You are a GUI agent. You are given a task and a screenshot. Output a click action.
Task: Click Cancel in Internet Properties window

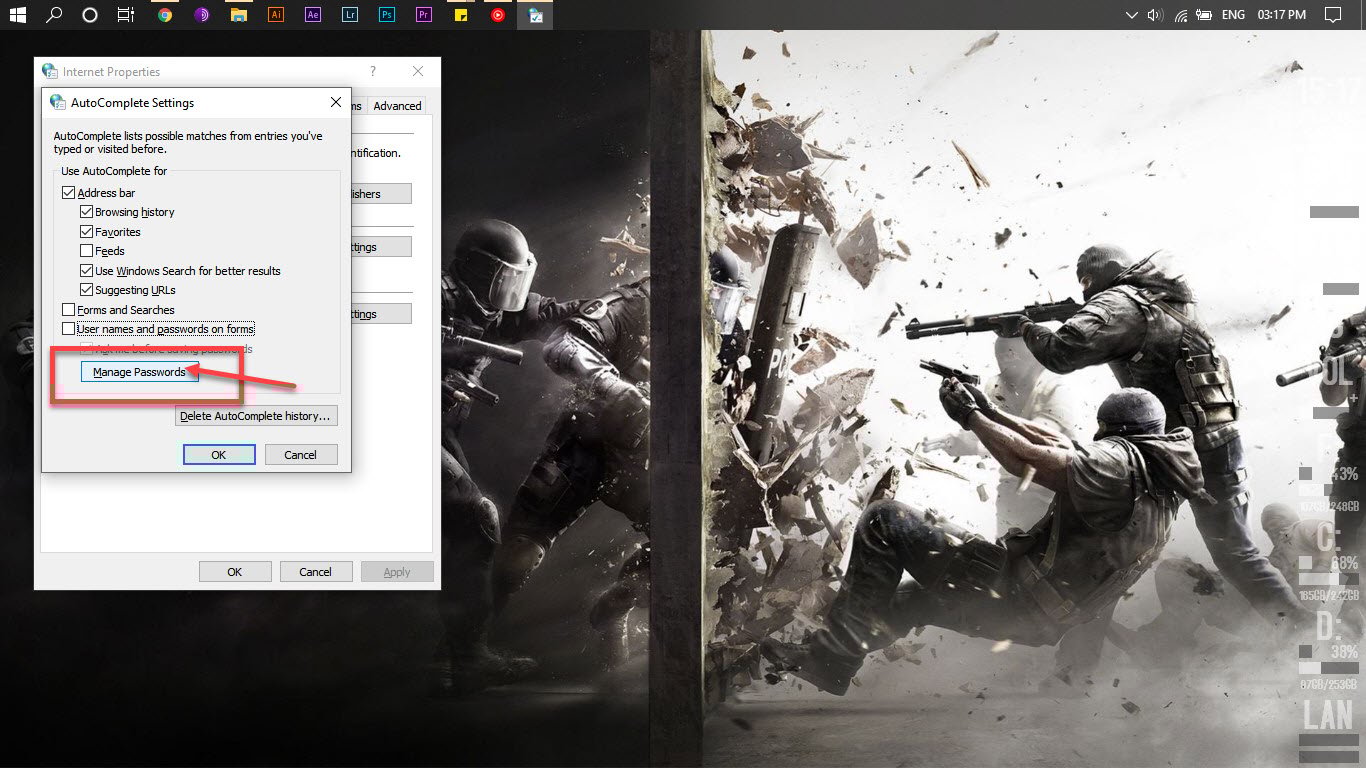pos(315,572)
